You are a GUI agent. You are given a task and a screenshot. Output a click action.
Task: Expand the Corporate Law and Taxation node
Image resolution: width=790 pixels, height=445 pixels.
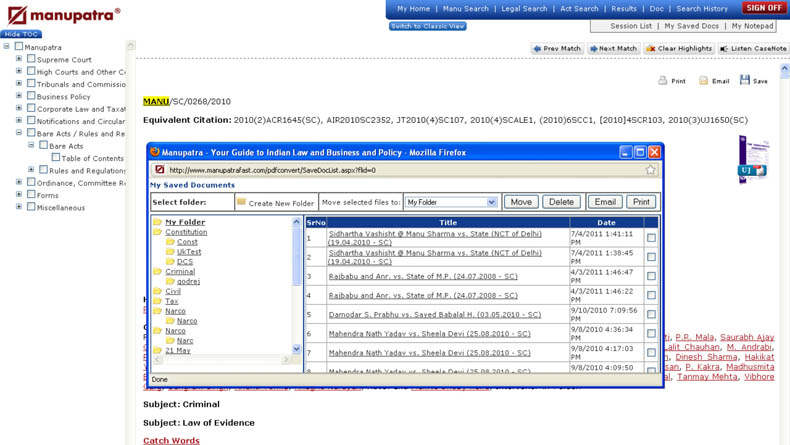pyautogui.click(x=19, y=108)
